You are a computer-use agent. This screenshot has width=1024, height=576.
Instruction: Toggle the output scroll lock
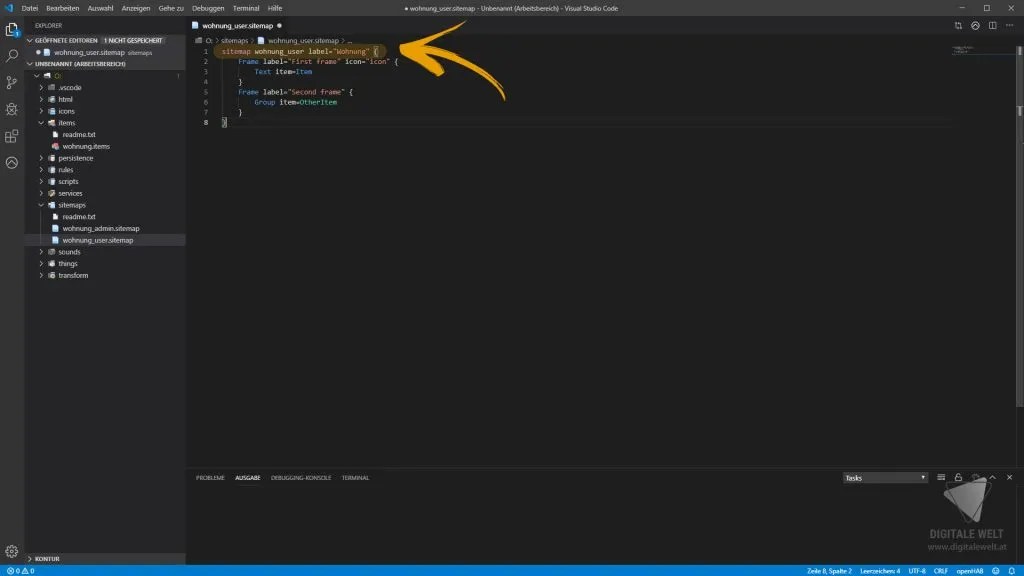[x=958, y=477]
